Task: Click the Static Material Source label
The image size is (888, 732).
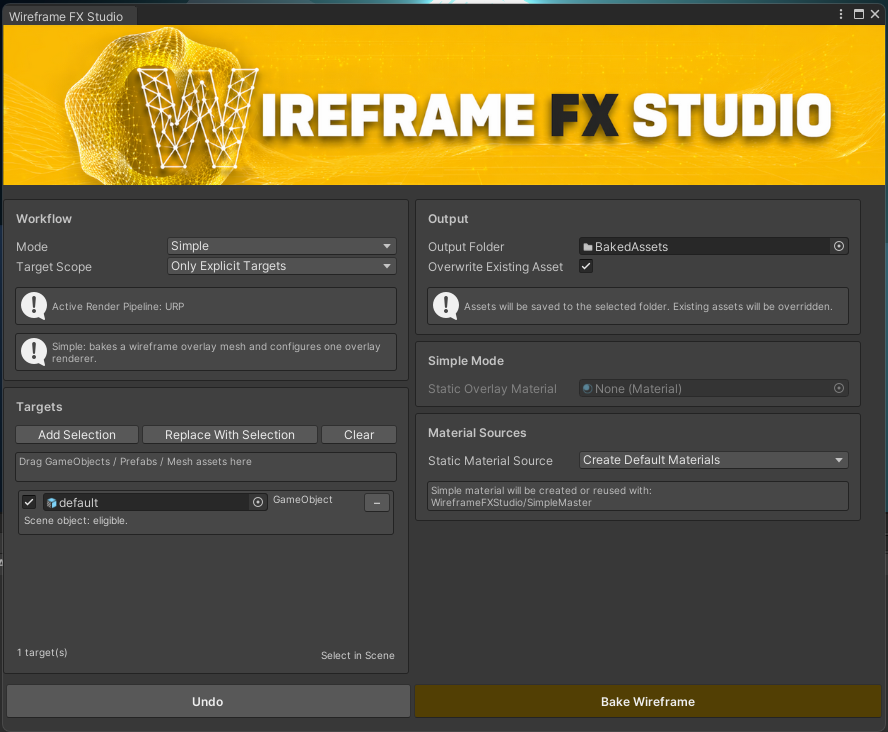Action: [490, 461]
